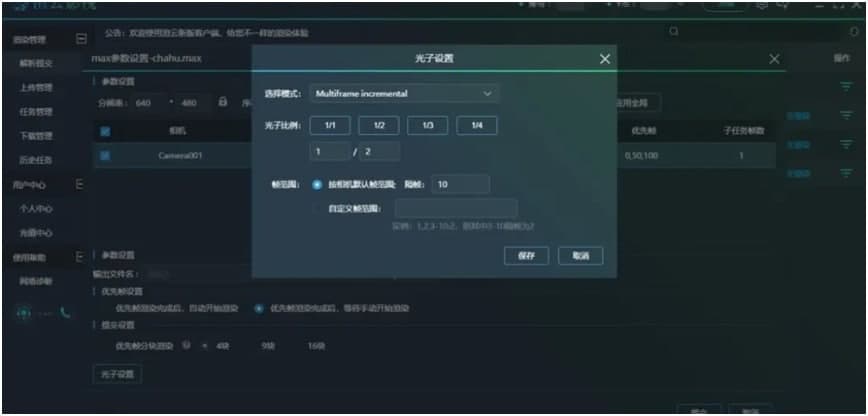
Task: Click the resolution width field 640
Action: (148, 102)
